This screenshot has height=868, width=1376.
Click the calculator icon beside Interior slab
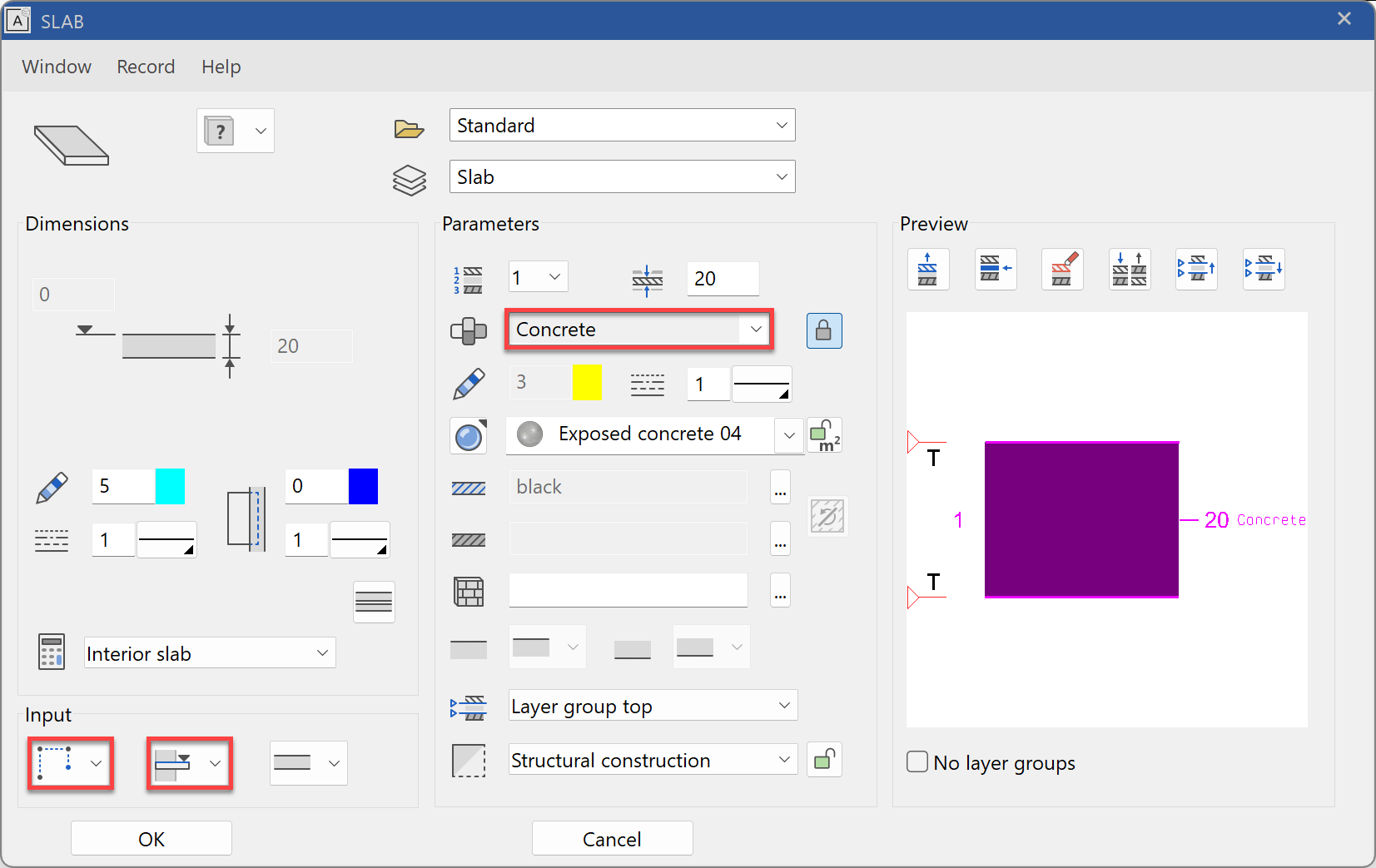52,652
